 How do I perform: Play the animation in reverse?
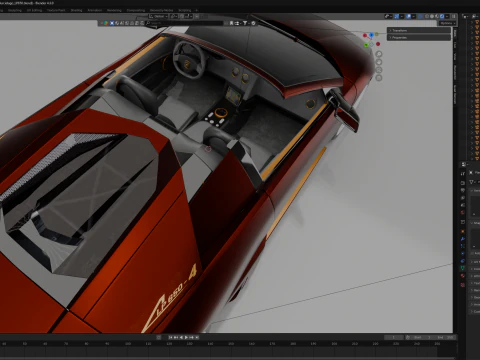pyautogui.click(x=181, y=337)
